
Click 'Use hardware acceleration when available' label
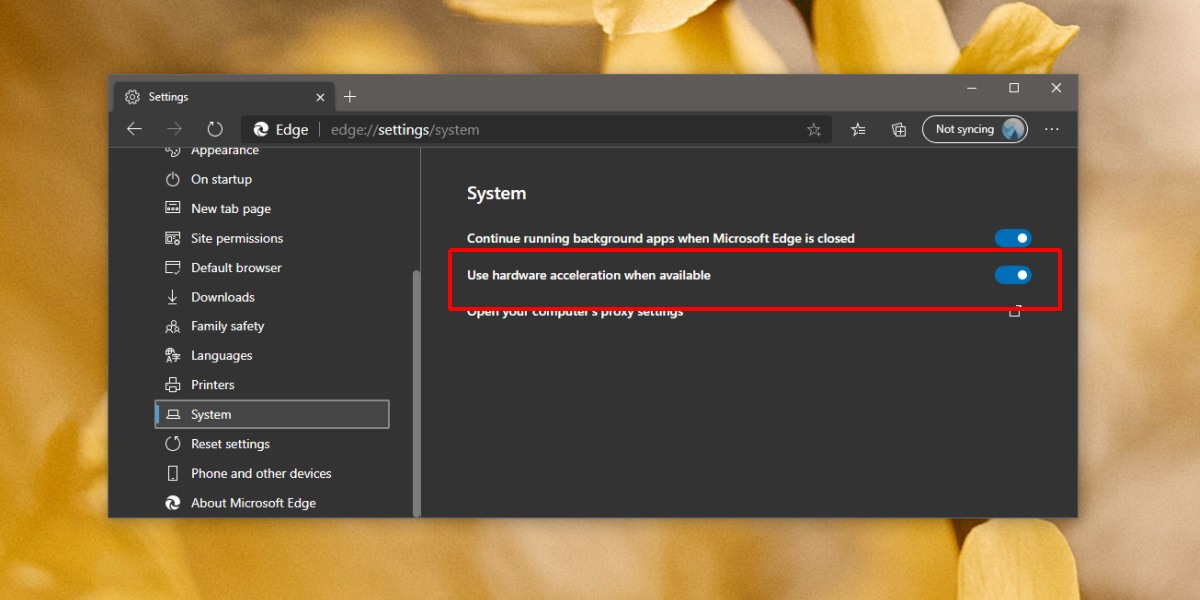point(589,275)
